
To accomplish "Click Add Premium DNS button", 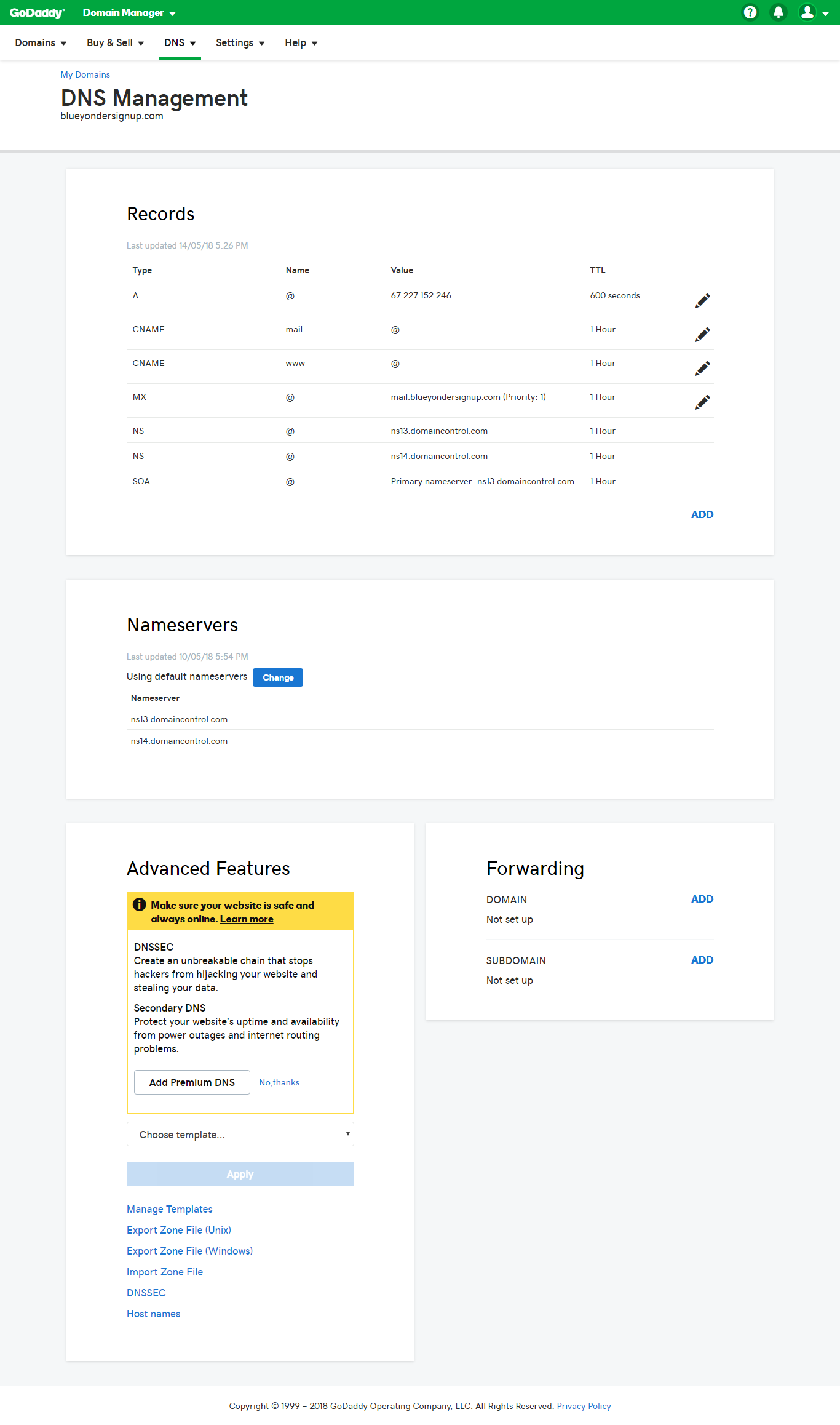I will [x=192, y=1082].
